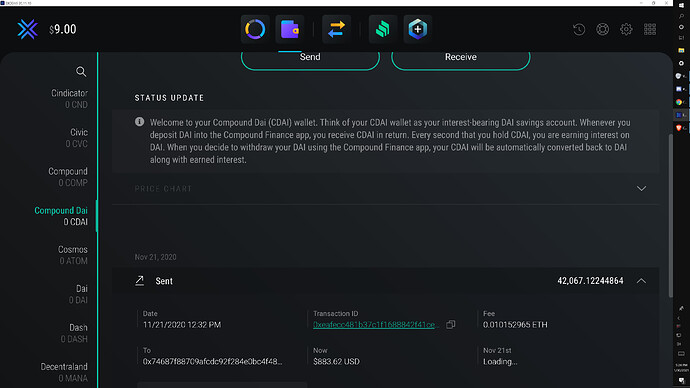This screenshot has height=388, width=690.
Task: Click the Sent arrow icon
Action: pyautogui.click(x=139, y=281)
